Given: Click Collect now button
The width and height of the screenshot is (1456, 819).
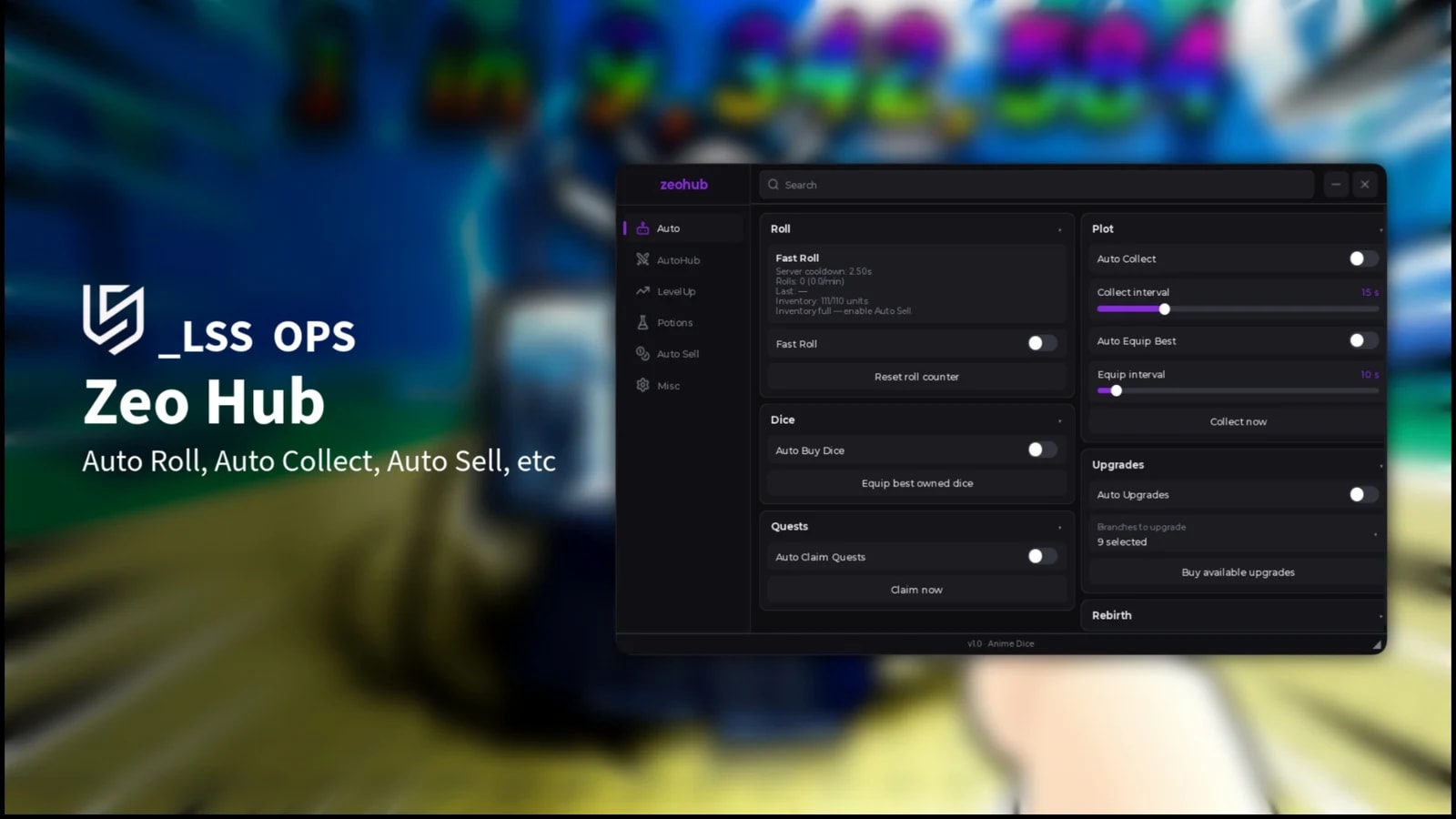Looking at the screenshot, I should tap(1238, 421).
